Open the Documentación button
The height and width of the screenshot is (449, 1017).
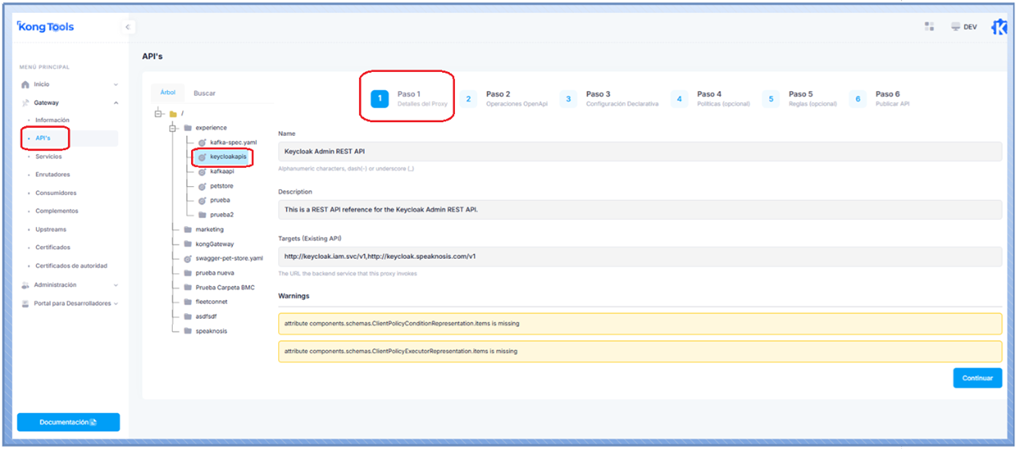point(68,422)
